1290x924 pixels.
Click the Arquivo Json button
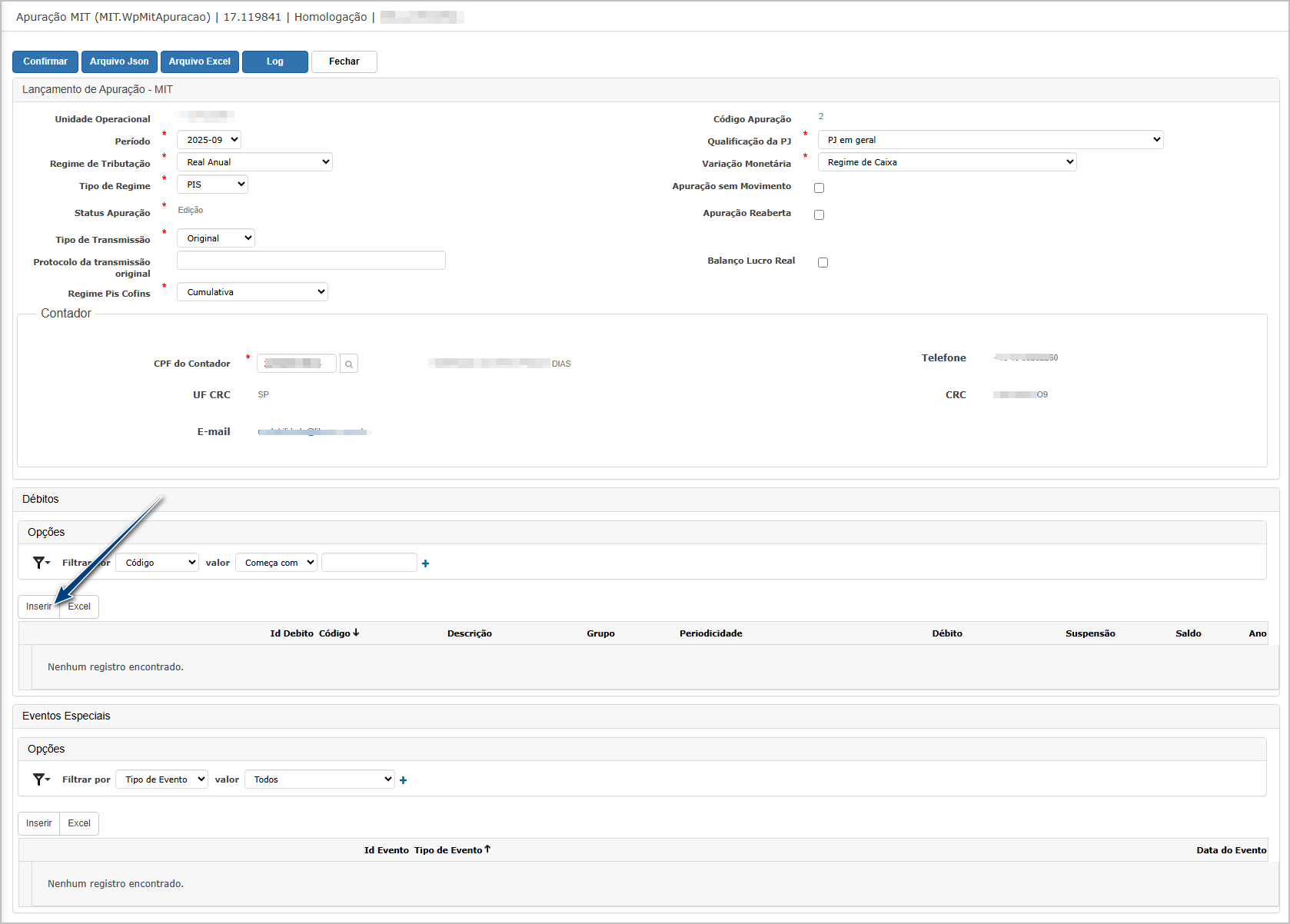(119, 61)
